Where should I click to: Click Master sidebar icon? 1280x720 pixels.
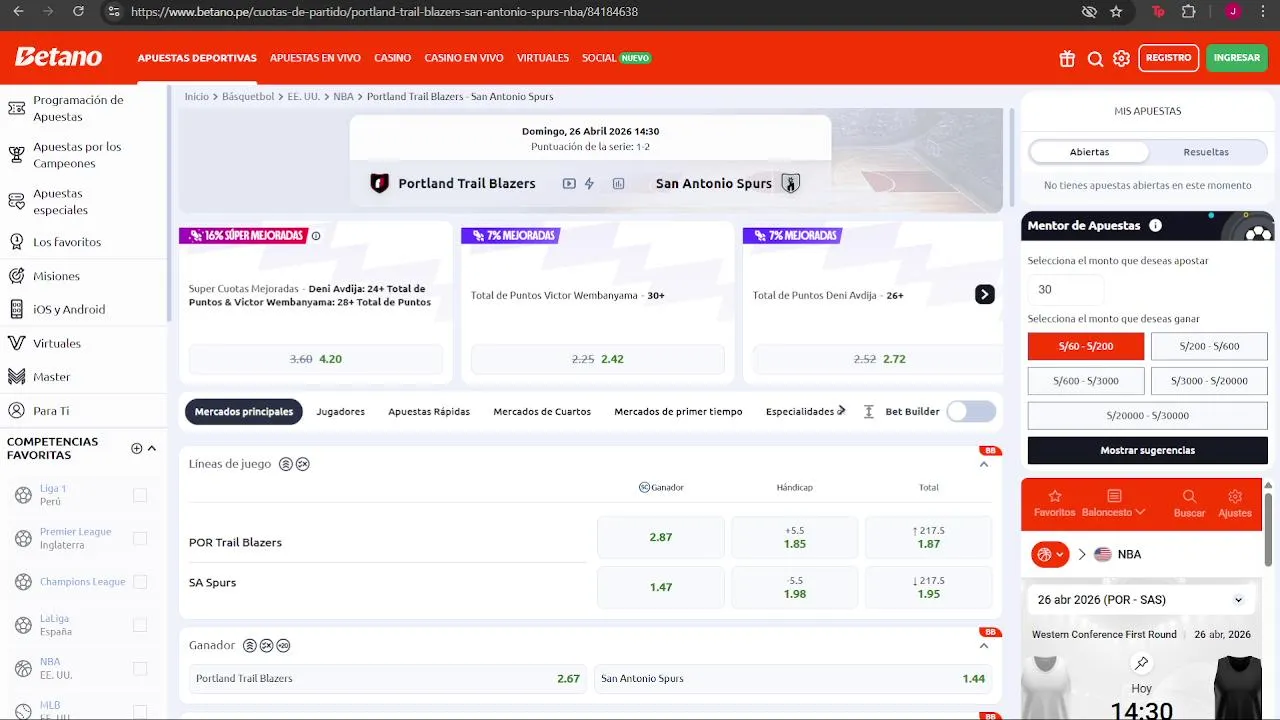pyautogui.click(x=16, y=377)
